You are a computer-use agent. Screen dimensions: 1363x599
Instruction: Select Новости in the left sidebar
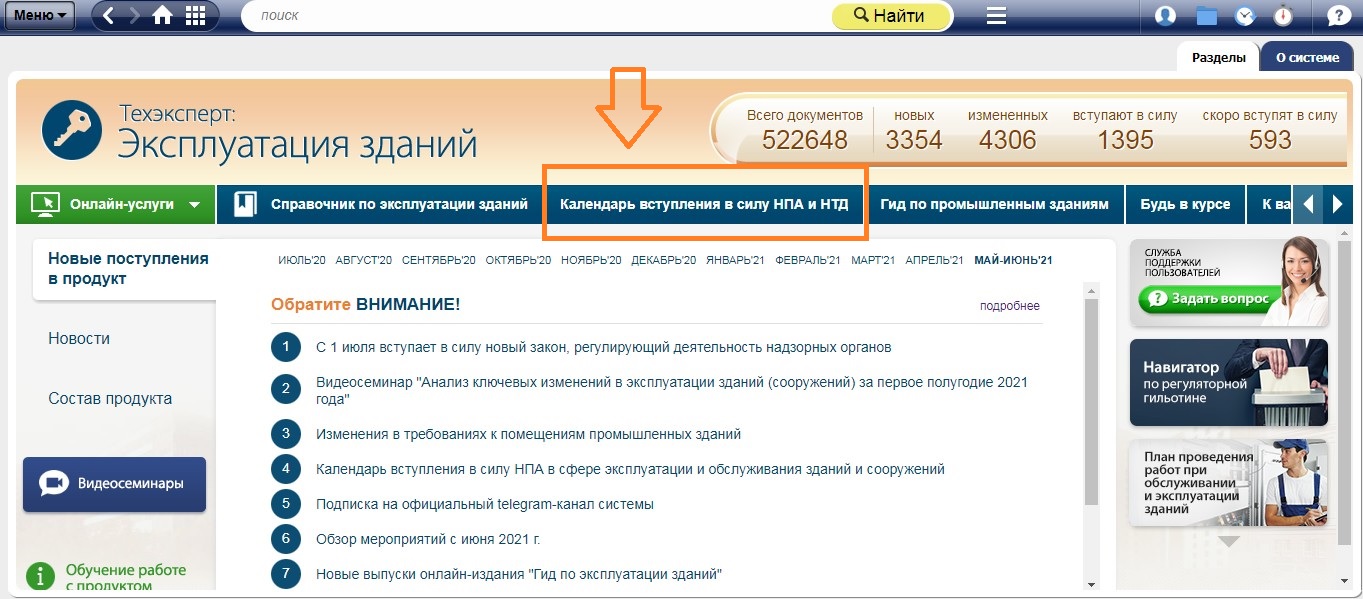point(79,338)
